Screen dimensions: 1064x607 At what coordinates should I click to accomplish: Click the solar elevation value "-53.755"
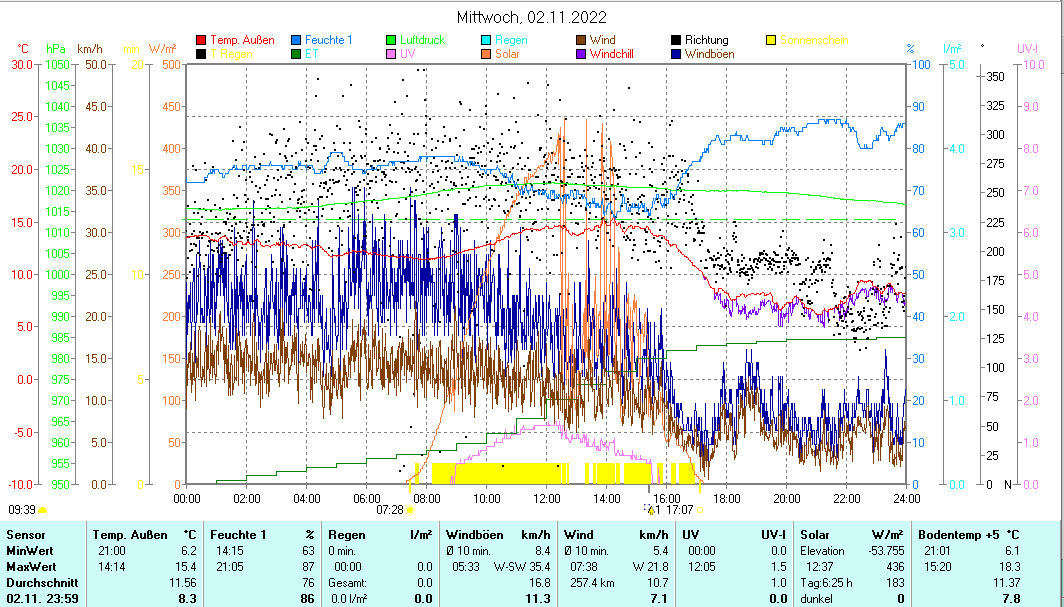(885, 551)
